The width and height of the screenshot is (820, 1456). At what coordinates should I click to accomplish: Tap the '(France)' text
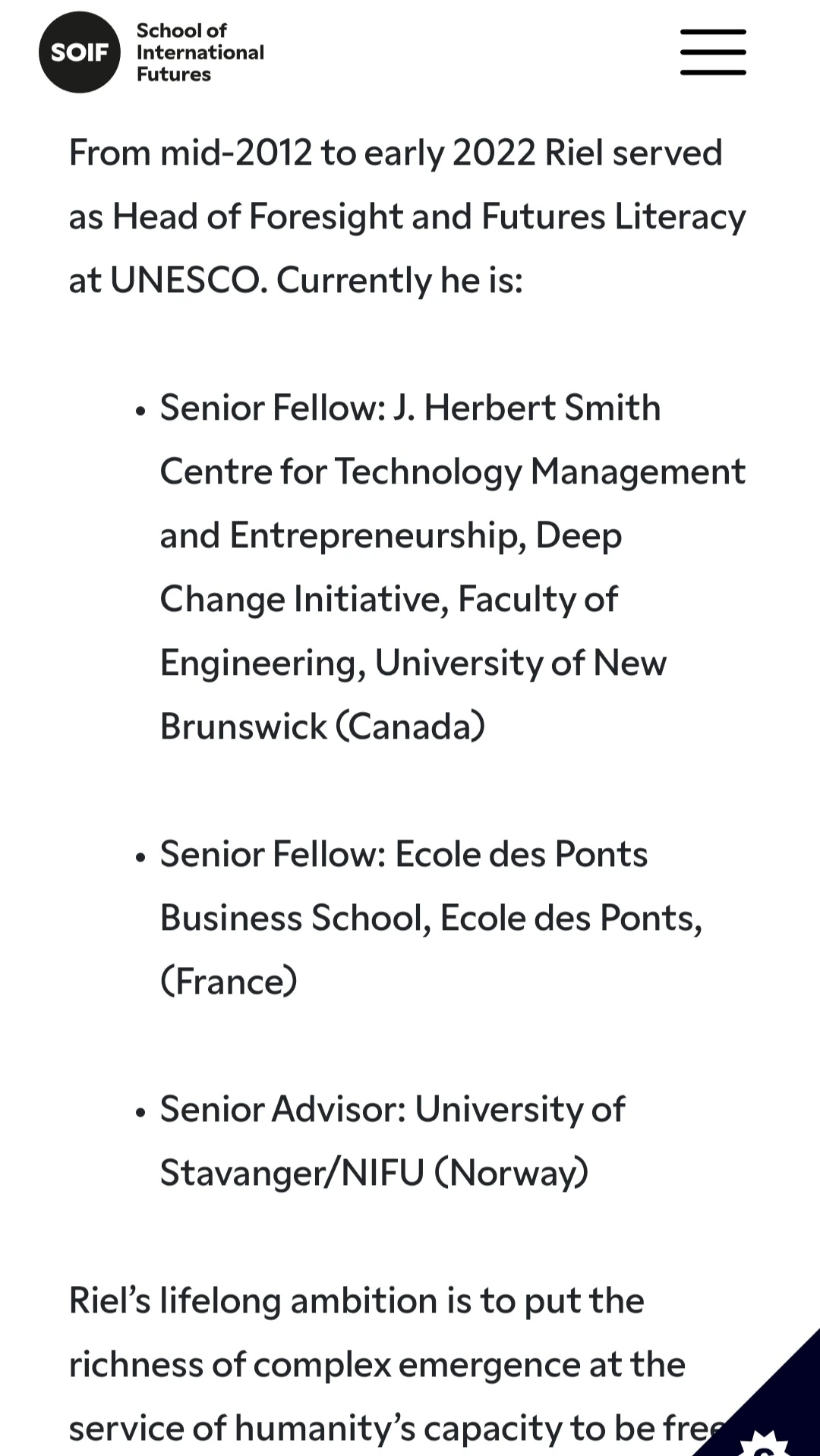(229, 982)
